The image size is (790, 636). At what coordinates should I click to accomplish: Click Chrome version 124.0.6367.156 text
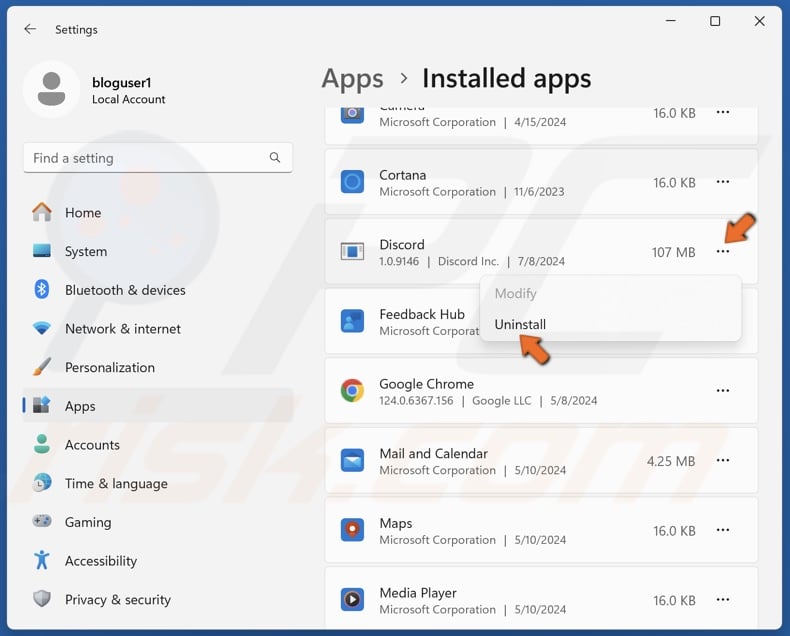coord(416,401)
